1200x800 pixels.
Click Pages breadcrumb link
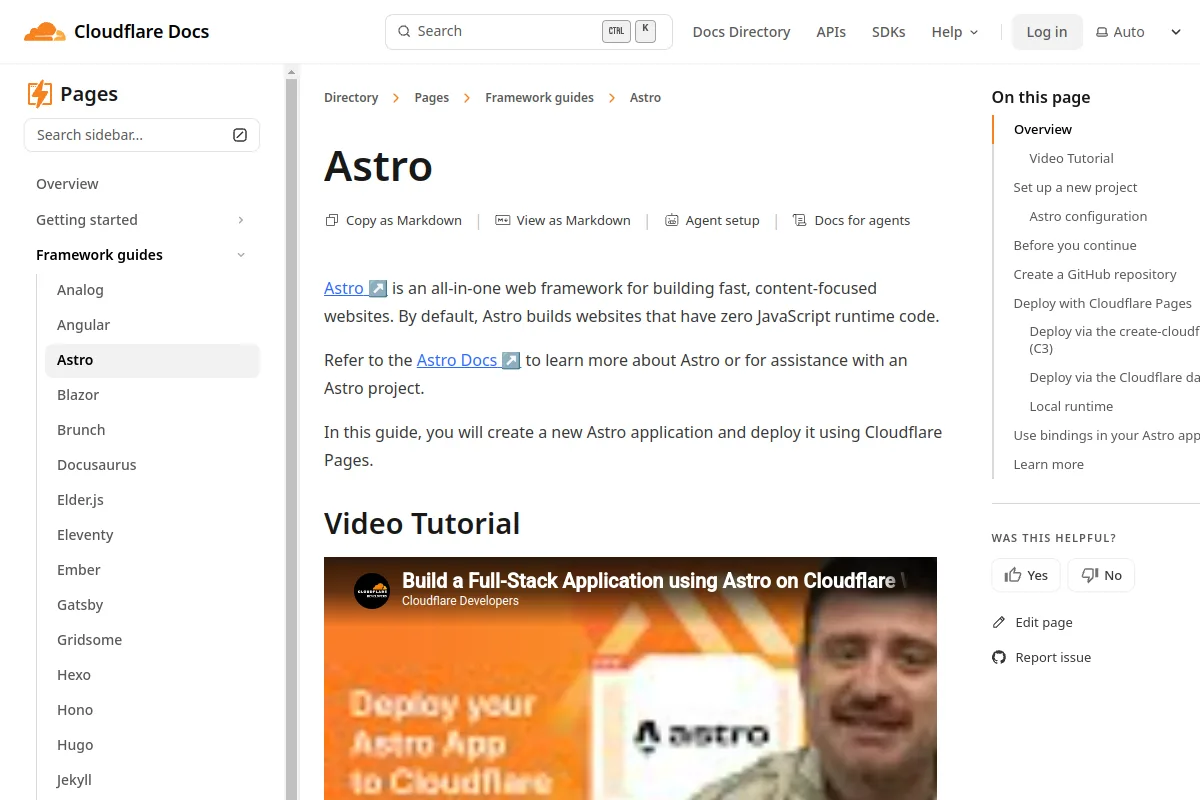pos(432,98)
